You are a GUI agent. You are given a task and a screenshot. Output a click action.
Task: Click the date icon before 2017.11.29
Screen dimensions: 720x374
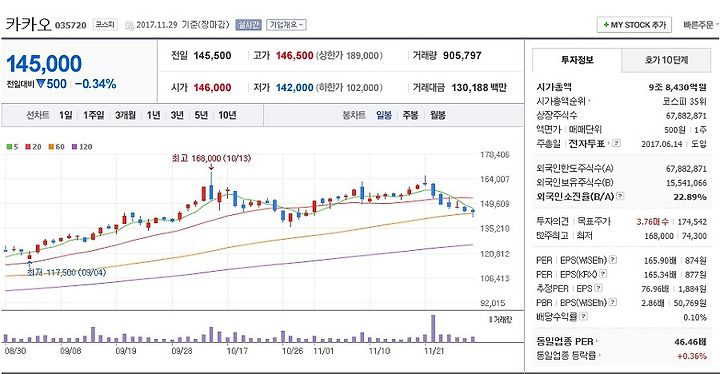[x=129, y=25]
